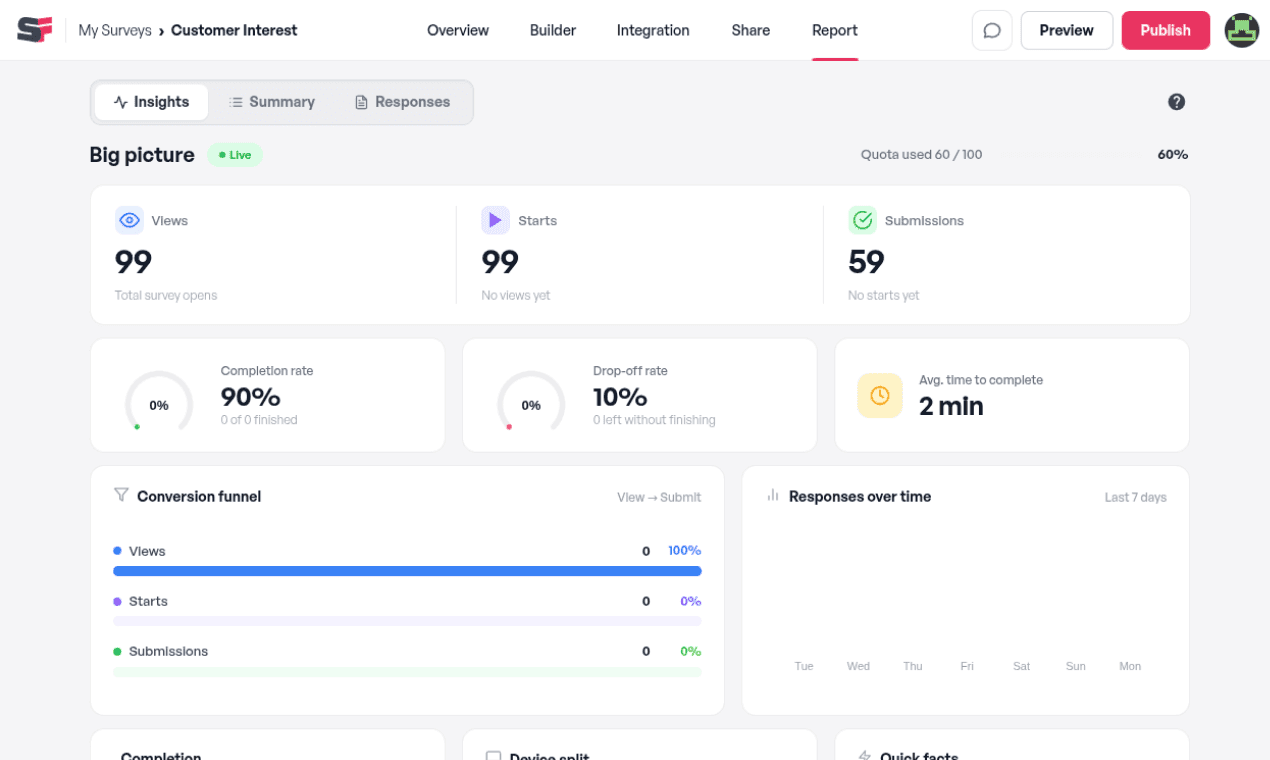The image size is (1270, 760).
Task: Open the Share menu item
Action: coord(751,30)
